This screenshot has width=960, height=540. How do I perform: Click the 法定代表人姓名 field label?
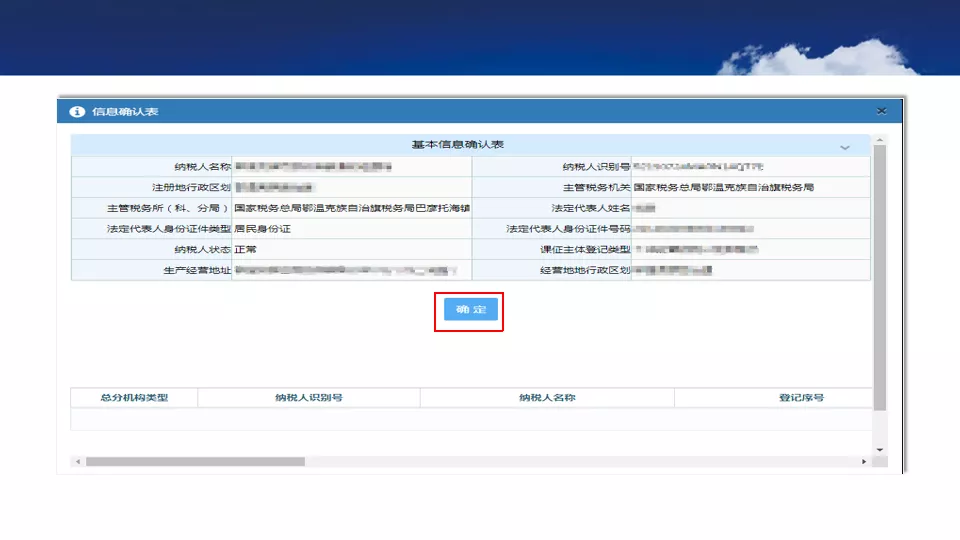coord(590,208)
